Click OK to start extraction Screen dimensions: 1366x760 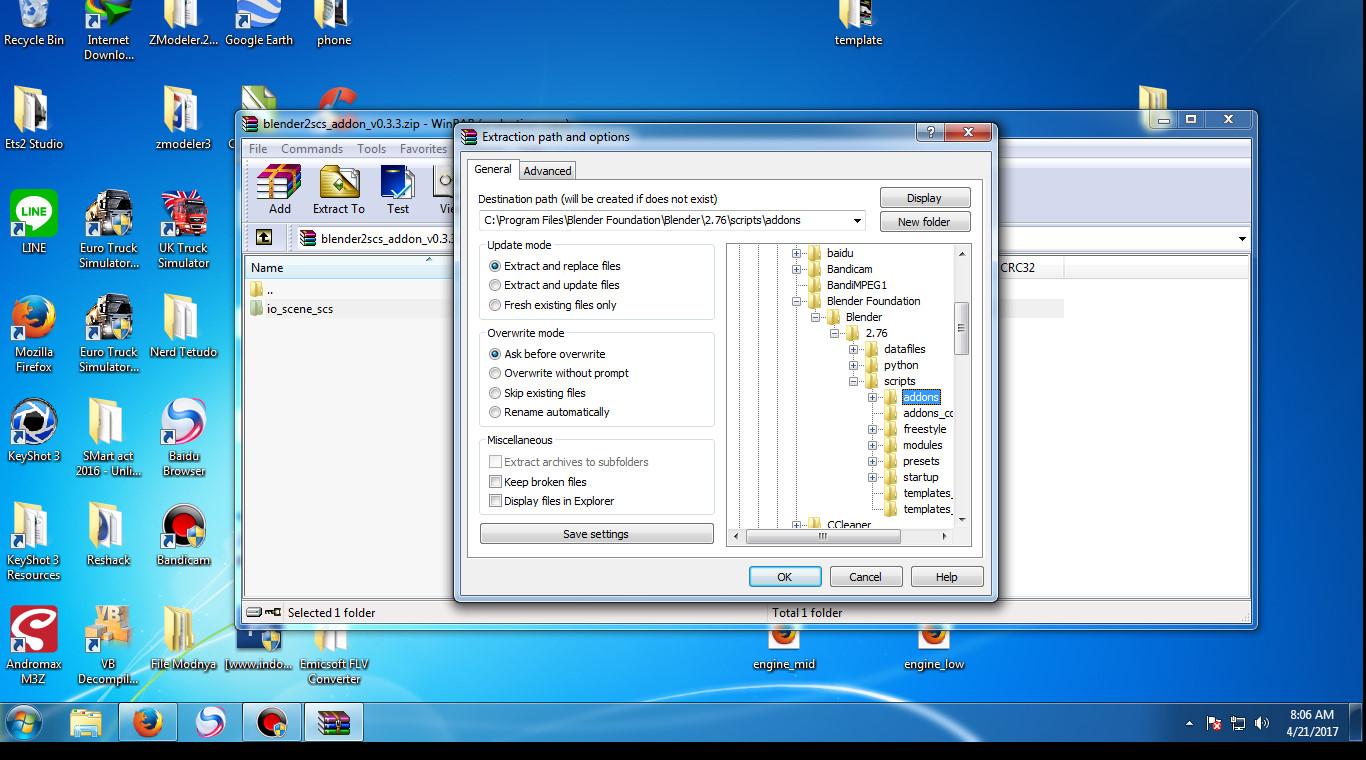[785, 577]
